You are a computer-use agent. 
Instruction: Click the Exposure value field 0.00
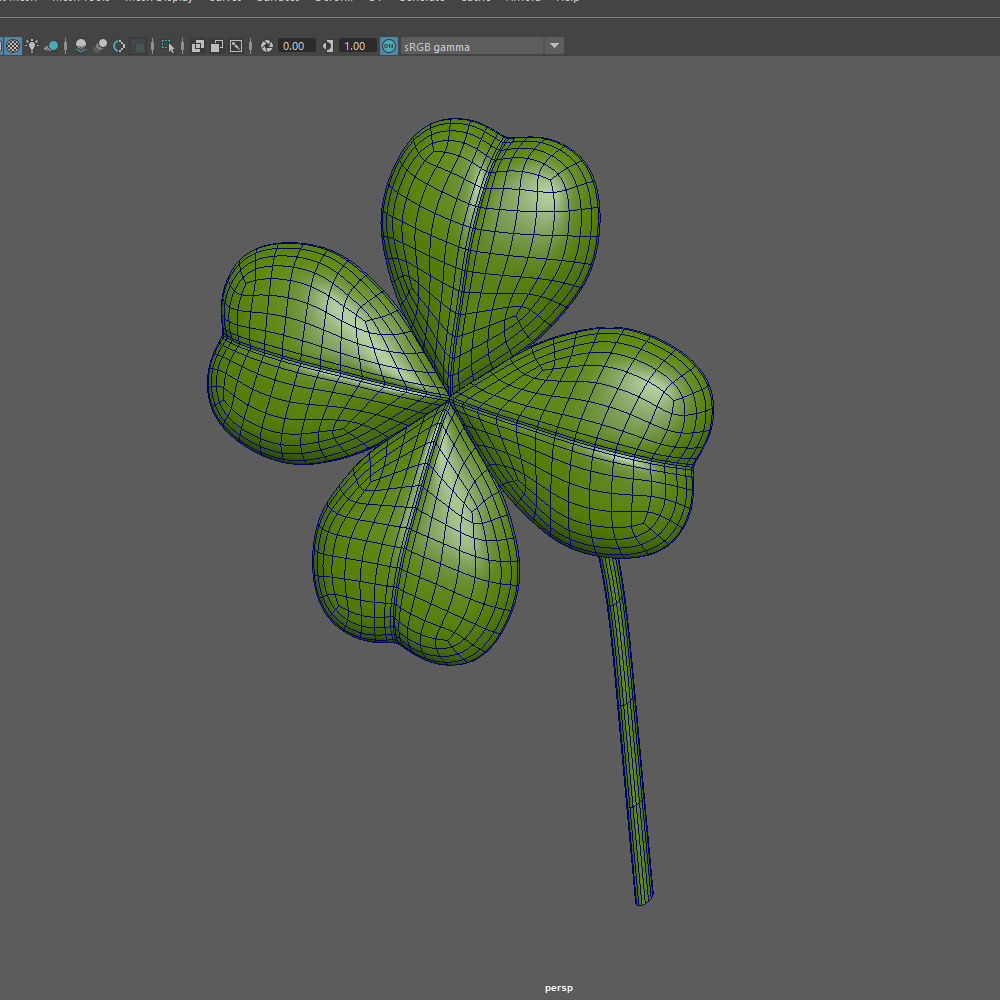click(297, 46)
